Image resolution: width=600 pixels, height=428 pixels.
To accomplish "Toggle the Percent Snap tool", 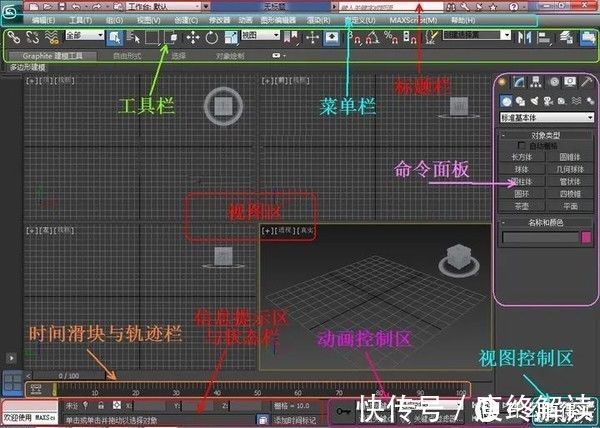I will click(391, 37).
